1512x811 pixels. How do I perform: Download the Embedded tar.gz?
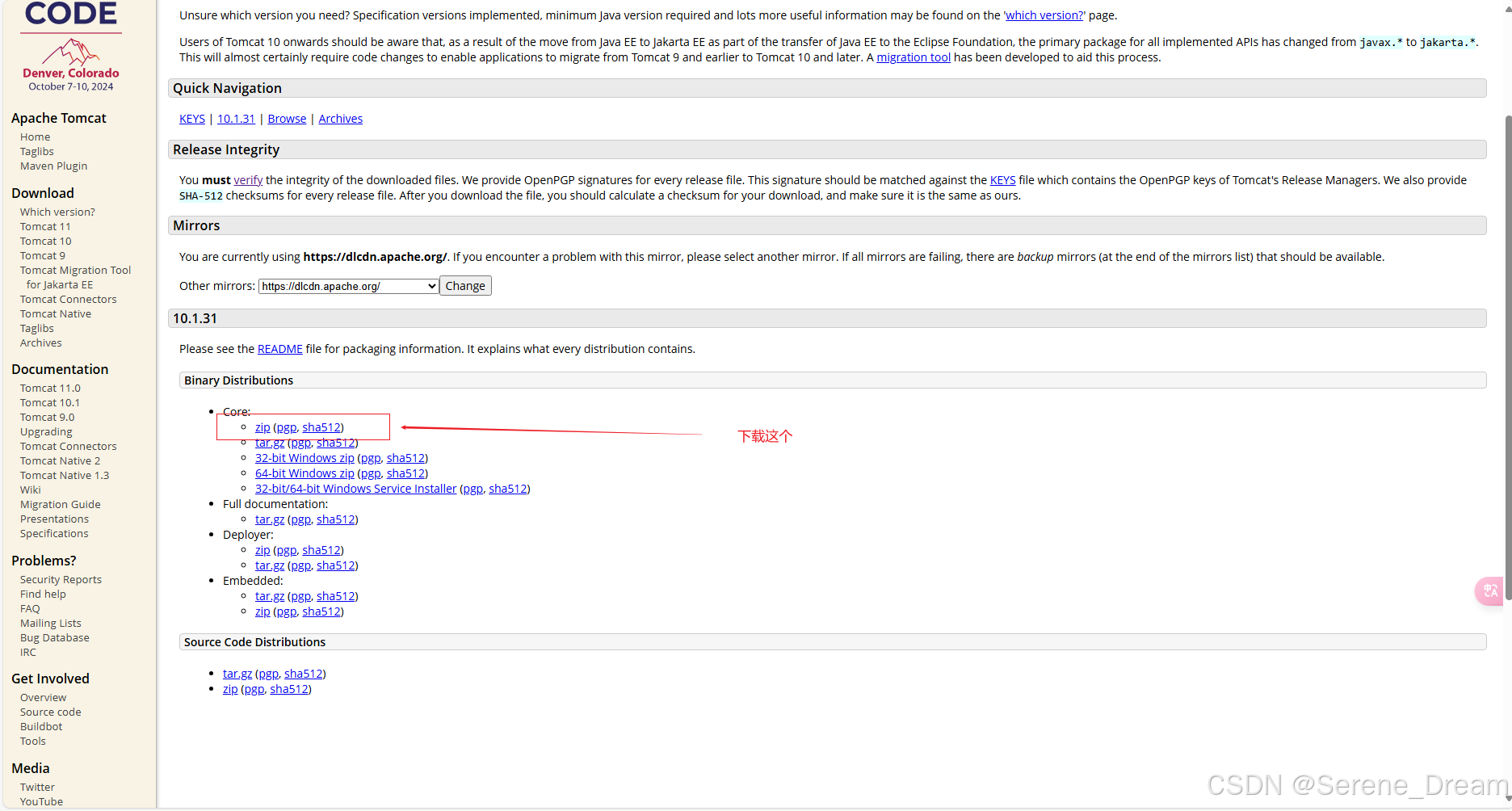[270, 596]
